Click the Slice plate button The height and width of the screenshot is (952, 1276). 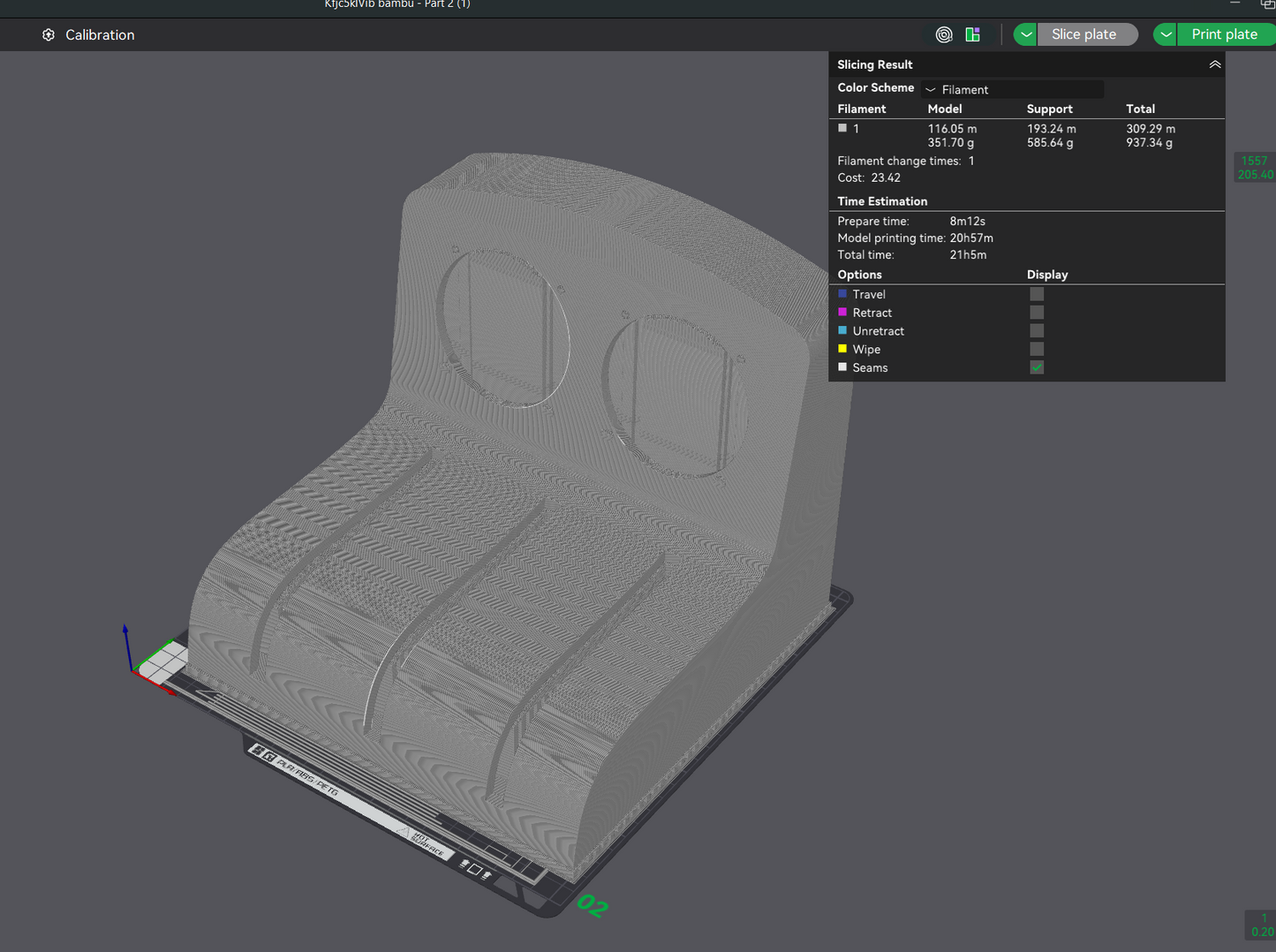[1087, 34]
